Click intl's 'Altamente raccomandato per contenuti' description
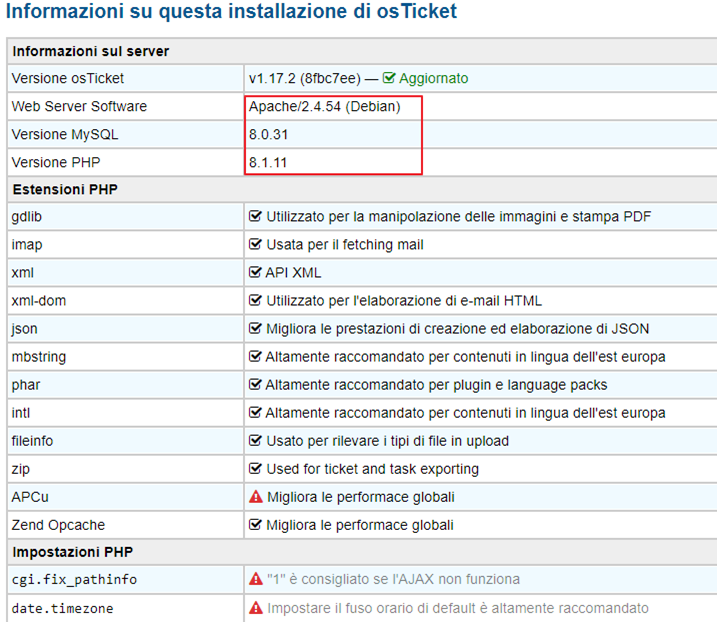The width and height of the screenshot is (718, 624). coord(465,413)
